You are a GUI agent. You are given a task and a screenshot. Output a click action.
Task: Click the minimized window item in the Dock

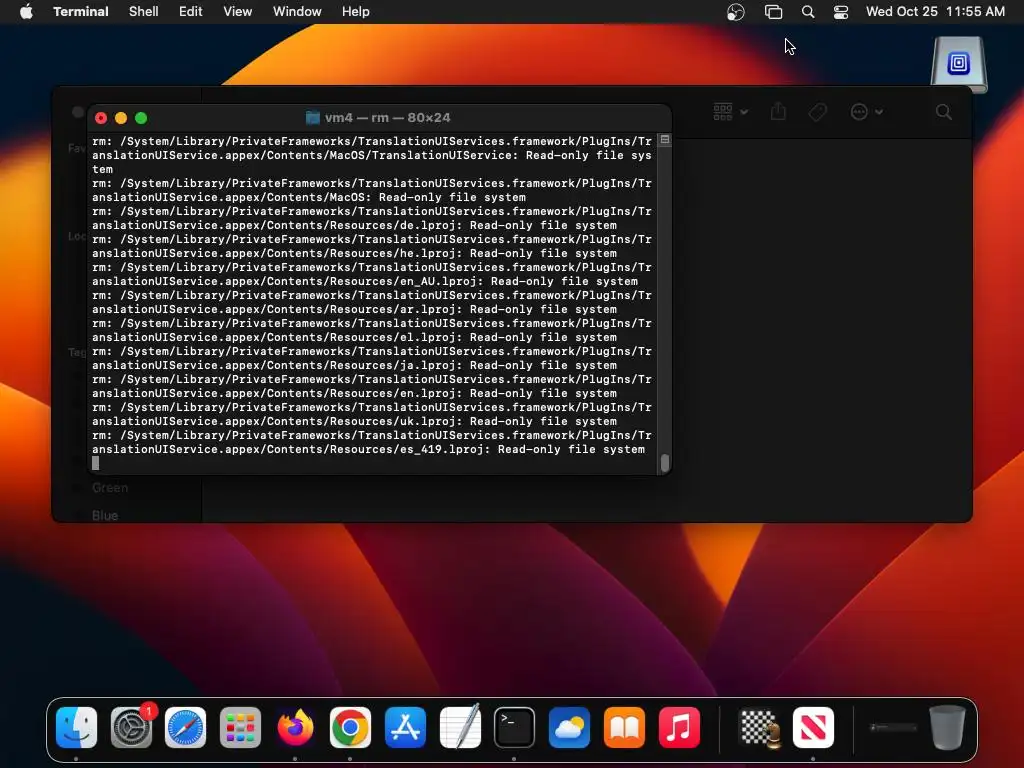(893, 727)
